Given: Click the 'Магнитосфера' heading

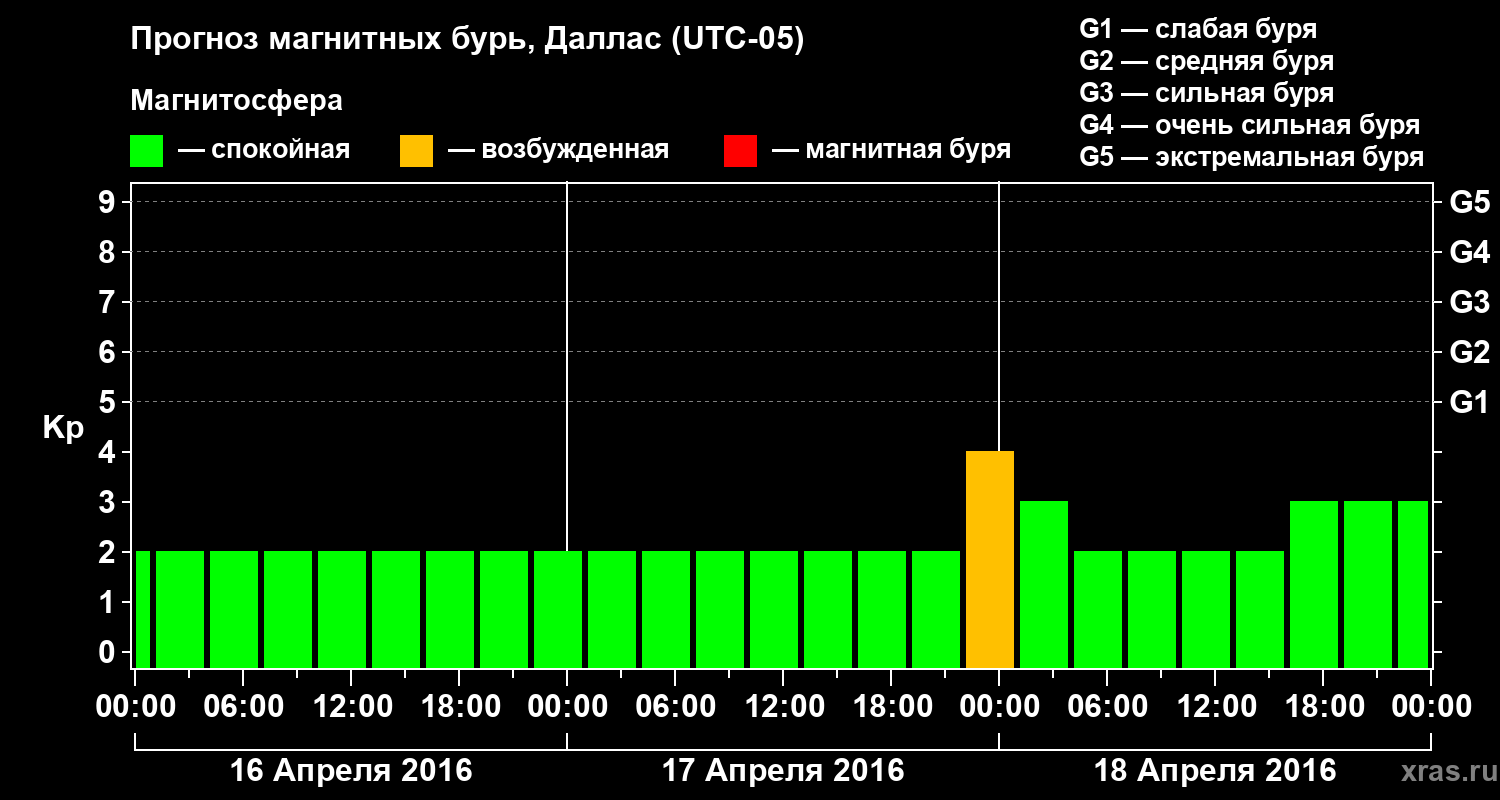Looking at the screenshot, I should [237, 101].
